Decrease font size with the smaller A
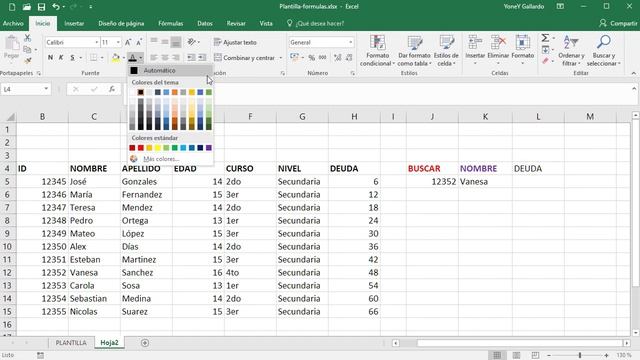The width and height of the screenshot is (640, 360). tap(139, 42)
